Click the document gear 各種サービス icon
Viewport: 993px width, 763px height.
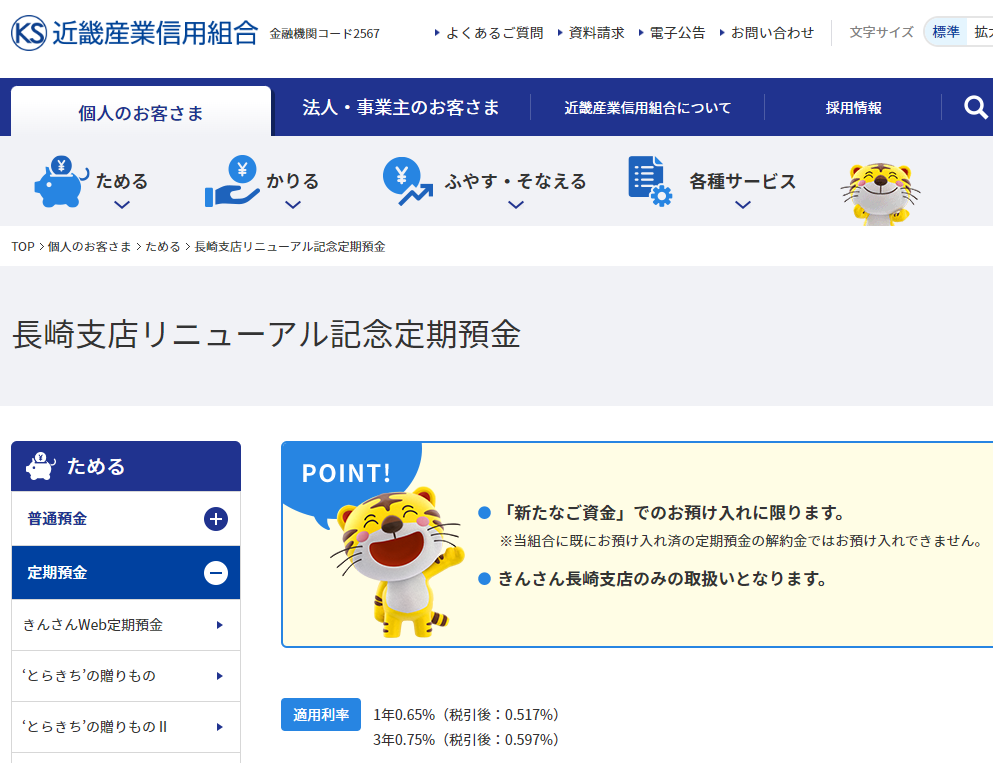(650, 181)
